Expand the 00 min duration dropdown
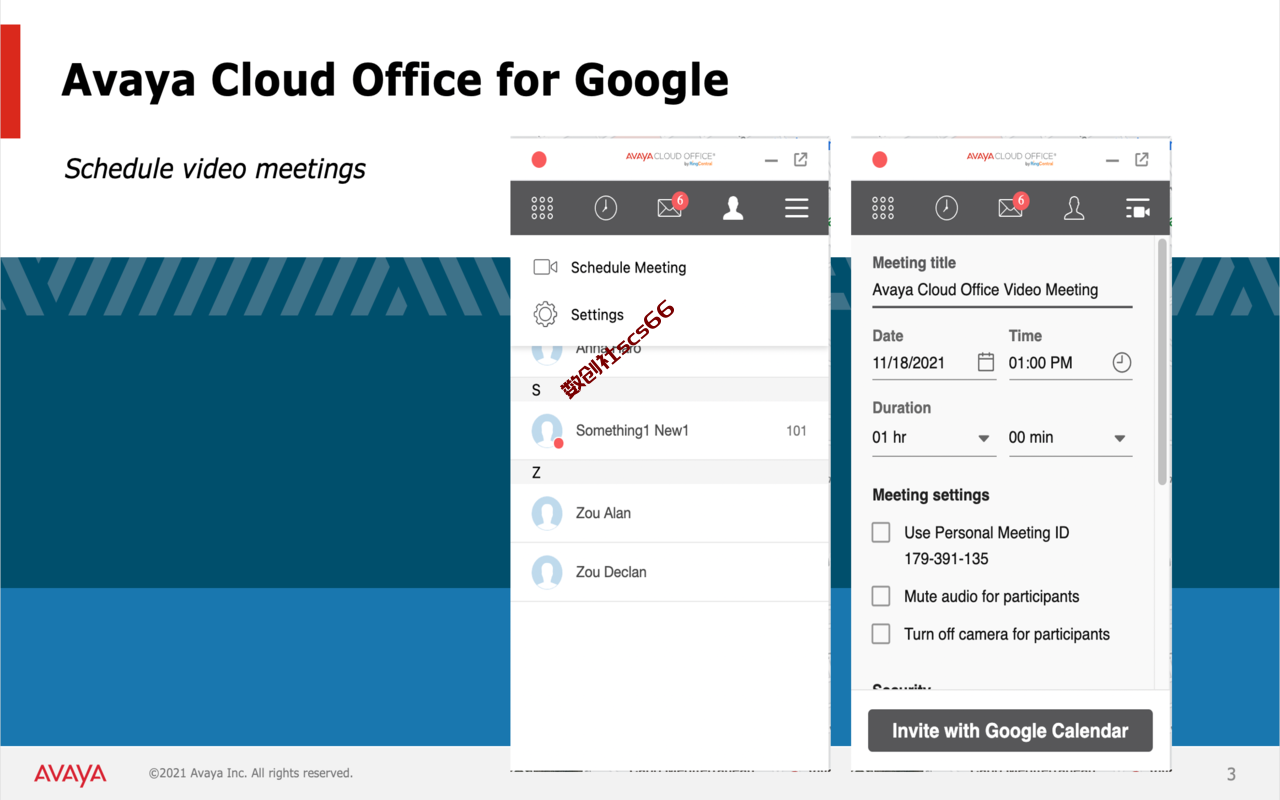 pos(1070,438)
